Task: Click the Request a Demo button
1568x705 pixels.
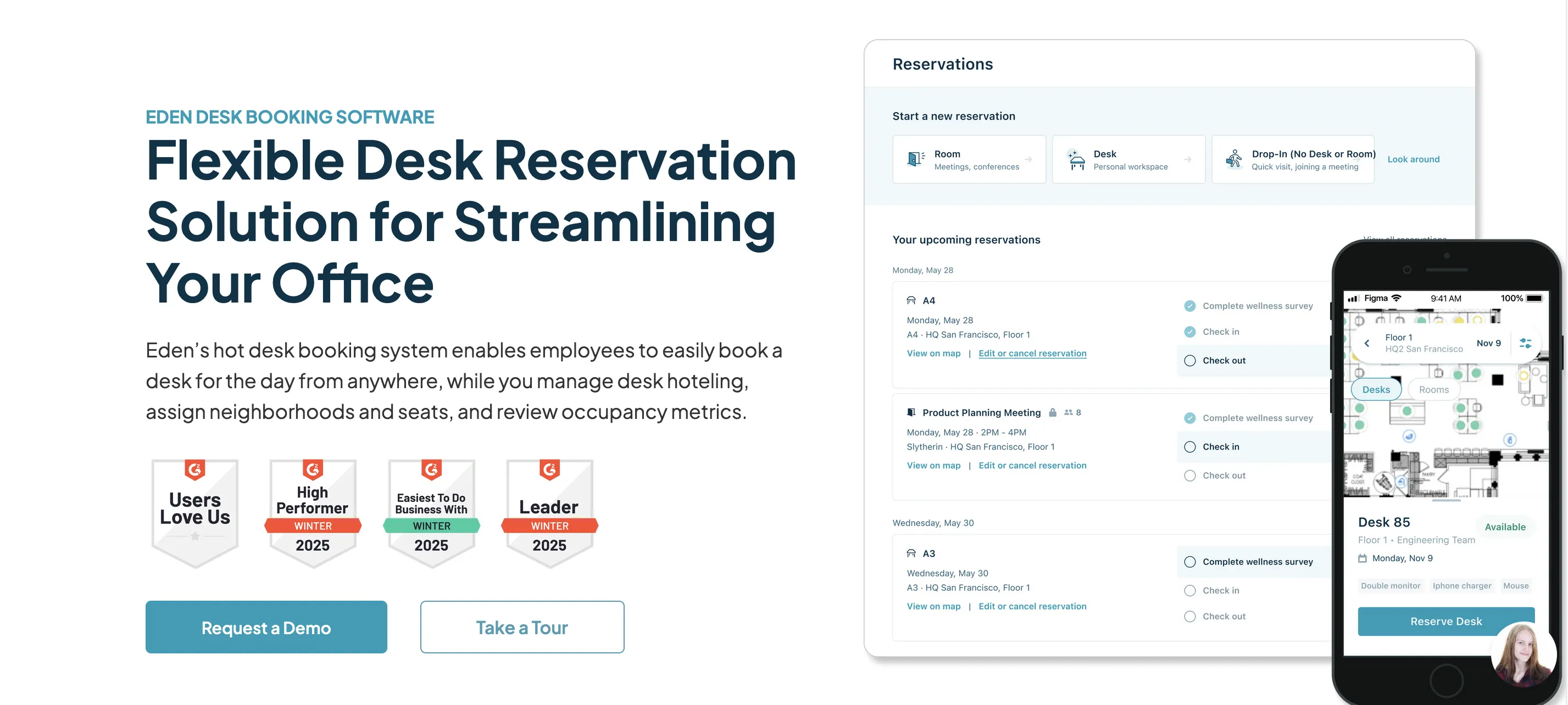Action: 266,627
